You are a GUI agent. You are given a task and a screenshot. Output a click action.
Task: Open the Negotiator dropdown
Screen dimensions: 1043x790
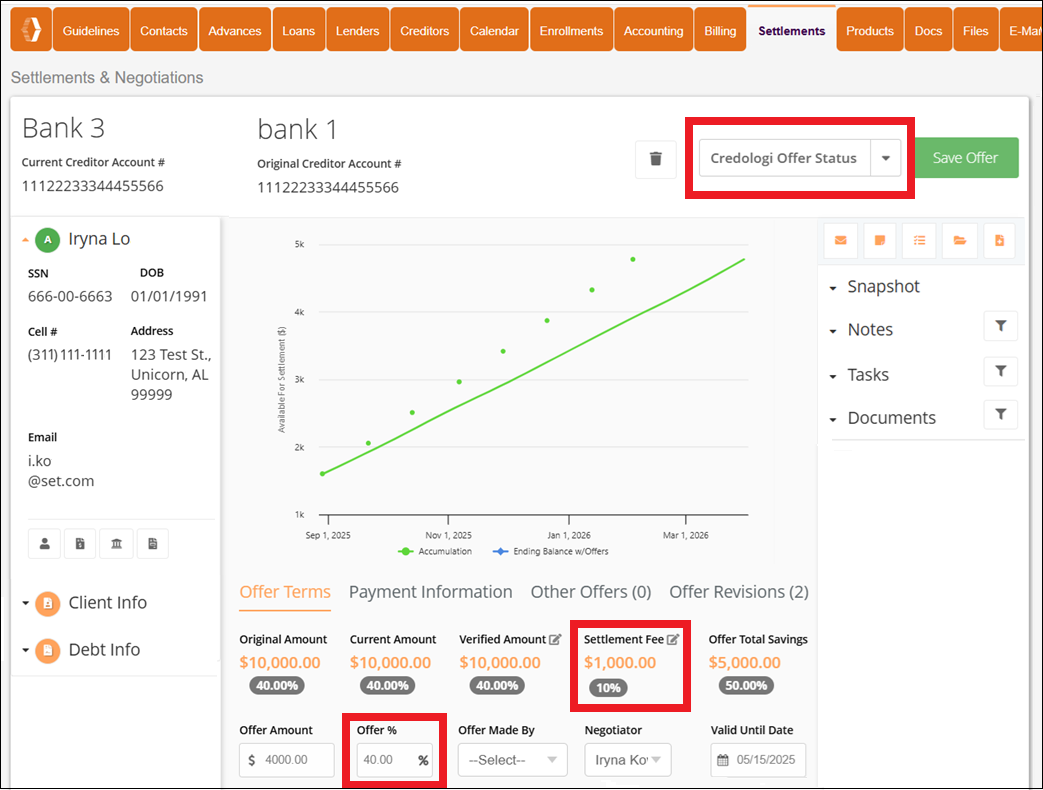pyautogui.click(x=628, y=759)
